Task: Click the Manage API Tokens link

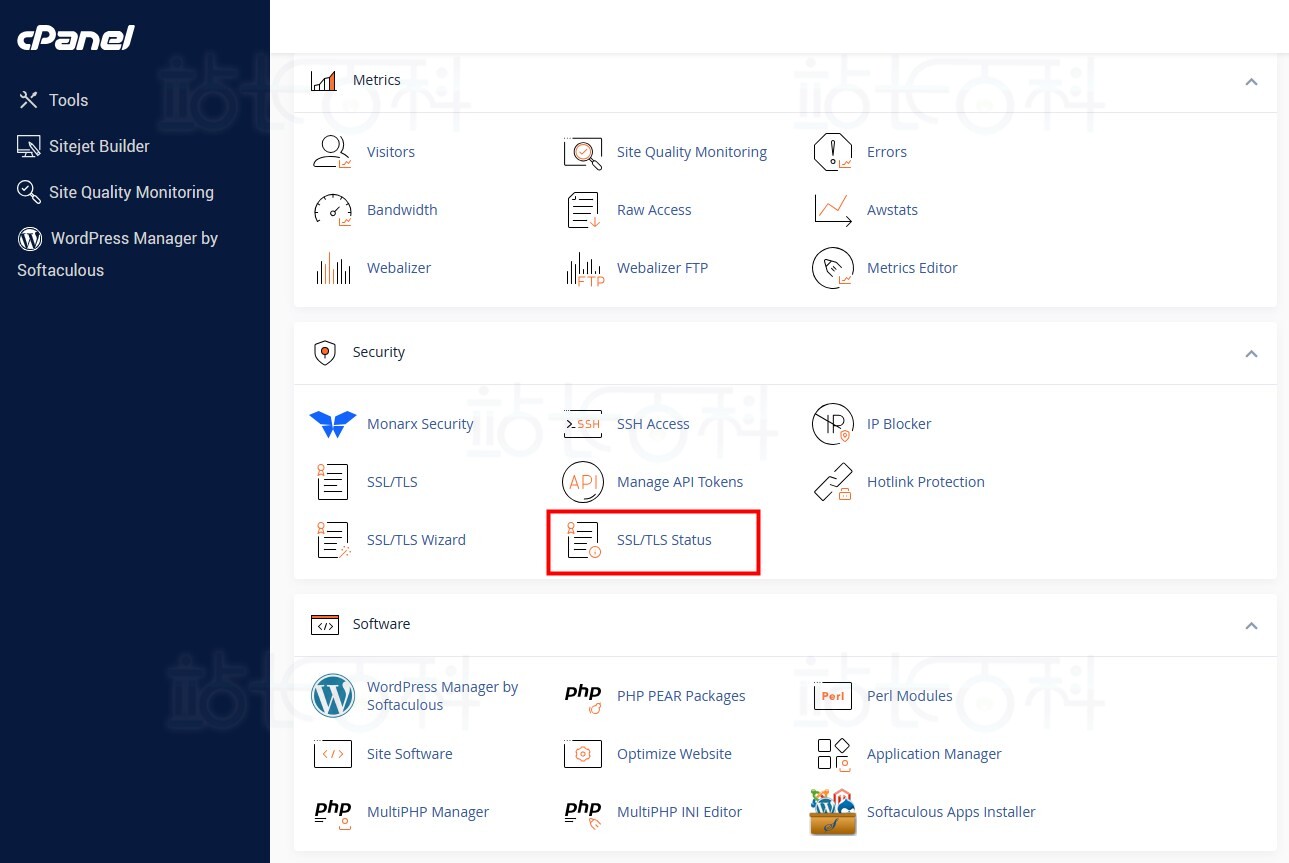Action: tap(680, 482)
